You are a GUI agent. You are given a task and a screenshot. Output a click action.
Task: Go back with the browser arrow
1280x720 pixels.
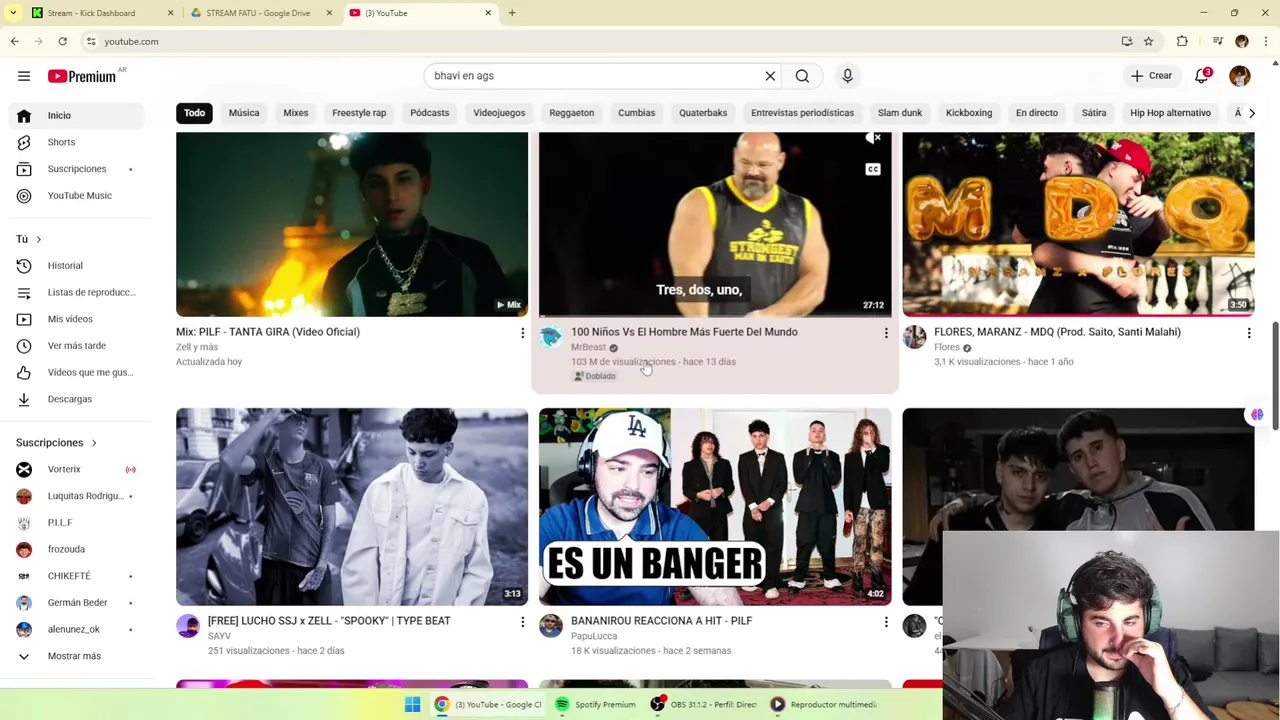click(14, 41)
